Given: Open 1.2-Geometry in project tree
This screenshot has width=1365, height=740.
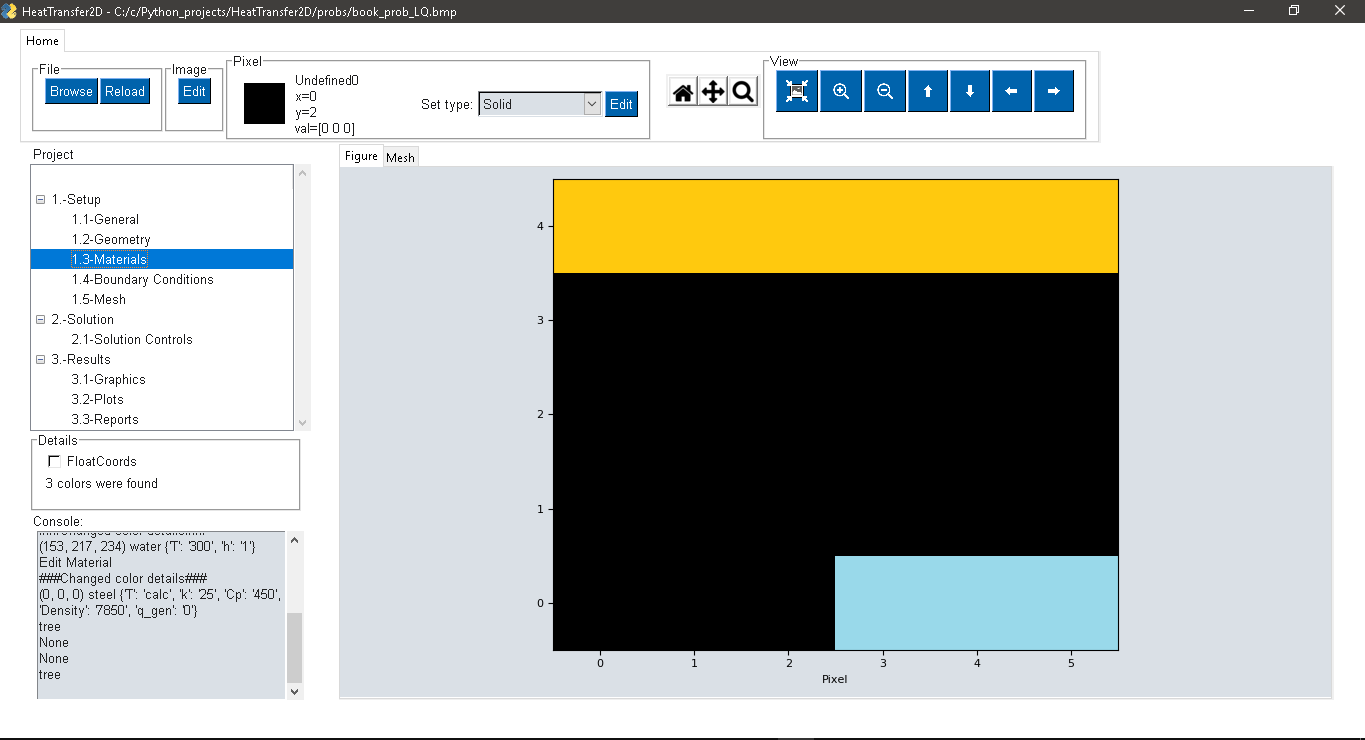Looking at the screenshot, I should click(x=111, y=239).
